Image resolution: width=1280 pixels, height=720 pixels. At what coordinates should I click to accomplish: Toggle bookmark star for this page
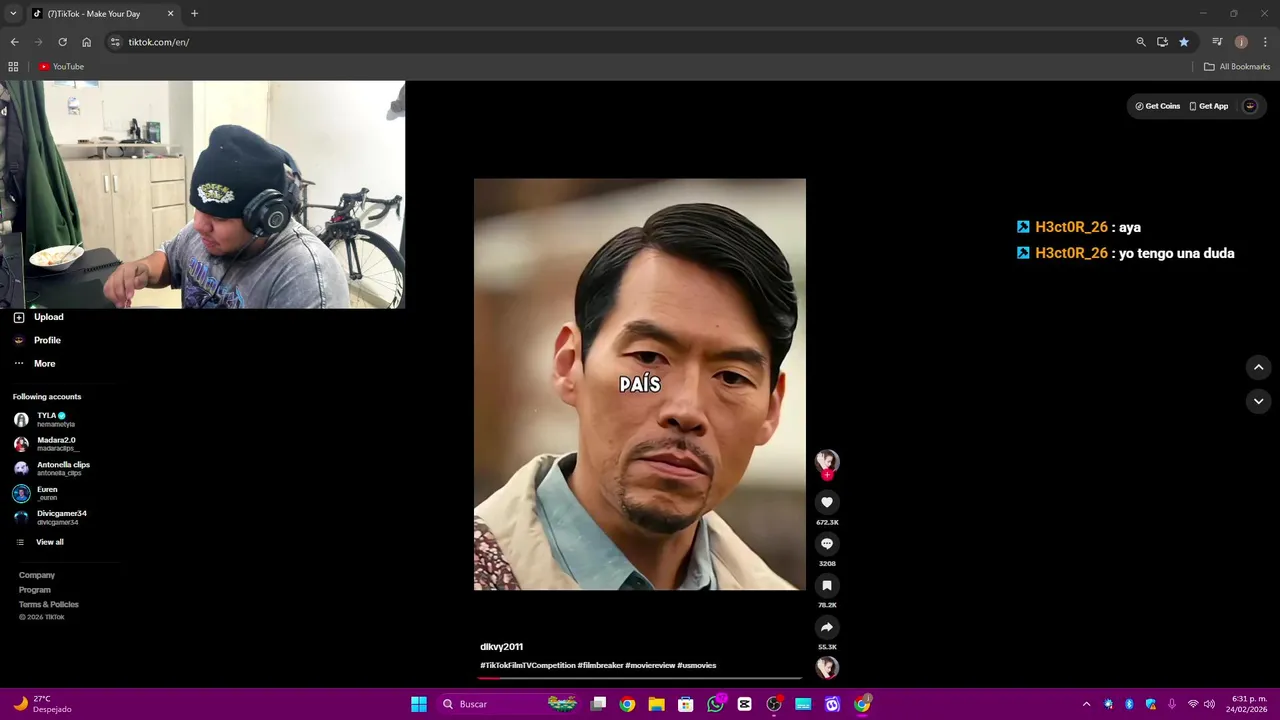click(x=1184, y=42)
